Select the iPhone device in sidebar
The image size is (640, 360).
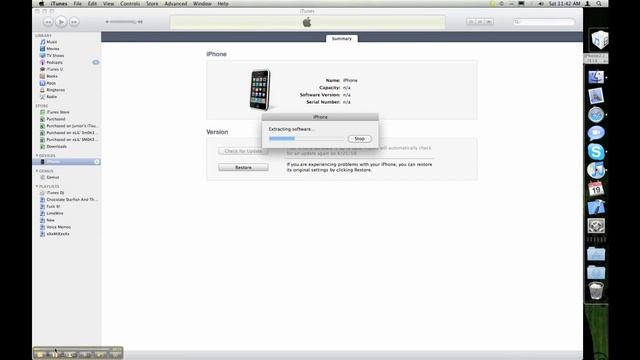[67, 162]
